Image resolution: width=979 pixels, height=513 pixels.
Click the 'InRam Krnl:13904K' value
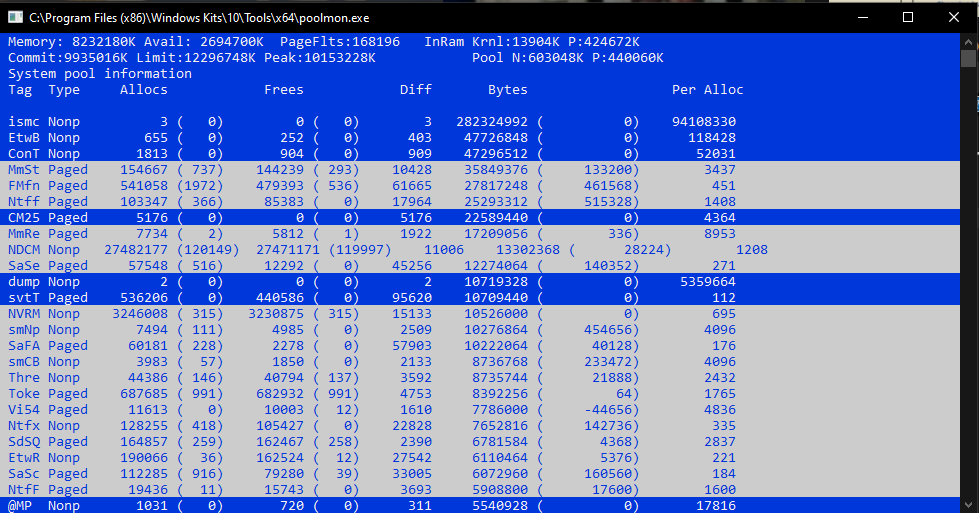tap(492, 42)
